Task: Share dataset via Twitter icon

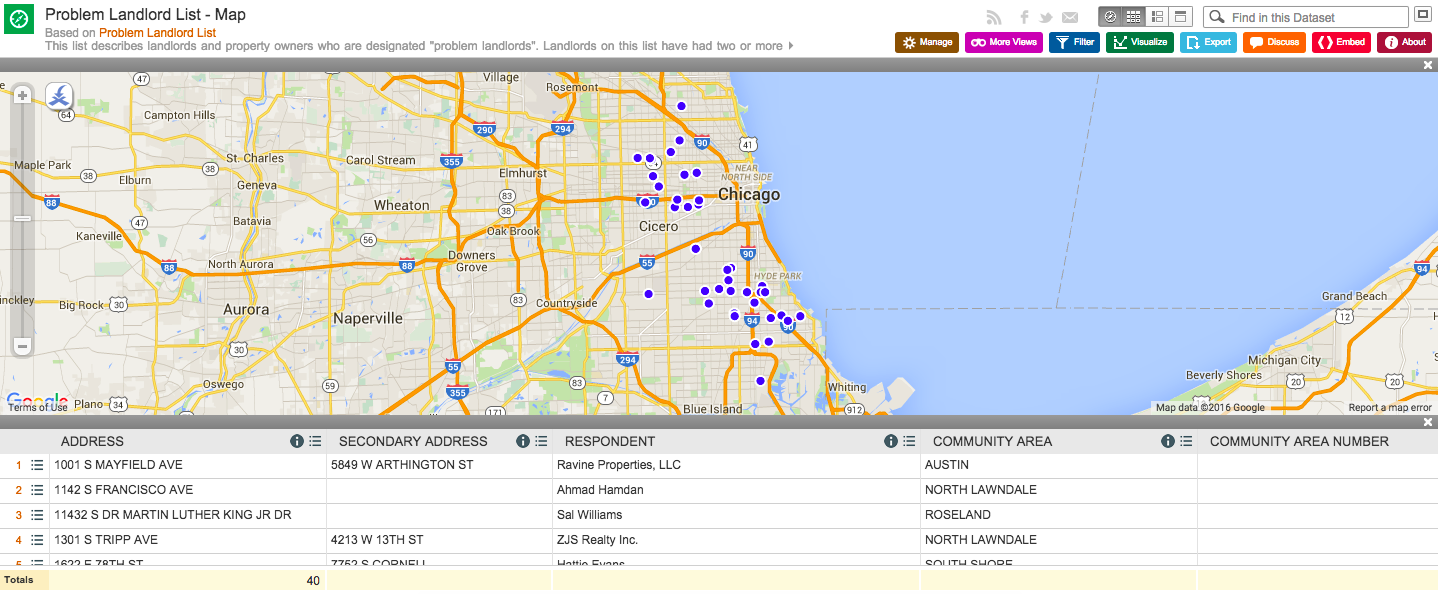Action: [x=1046, y=17]
